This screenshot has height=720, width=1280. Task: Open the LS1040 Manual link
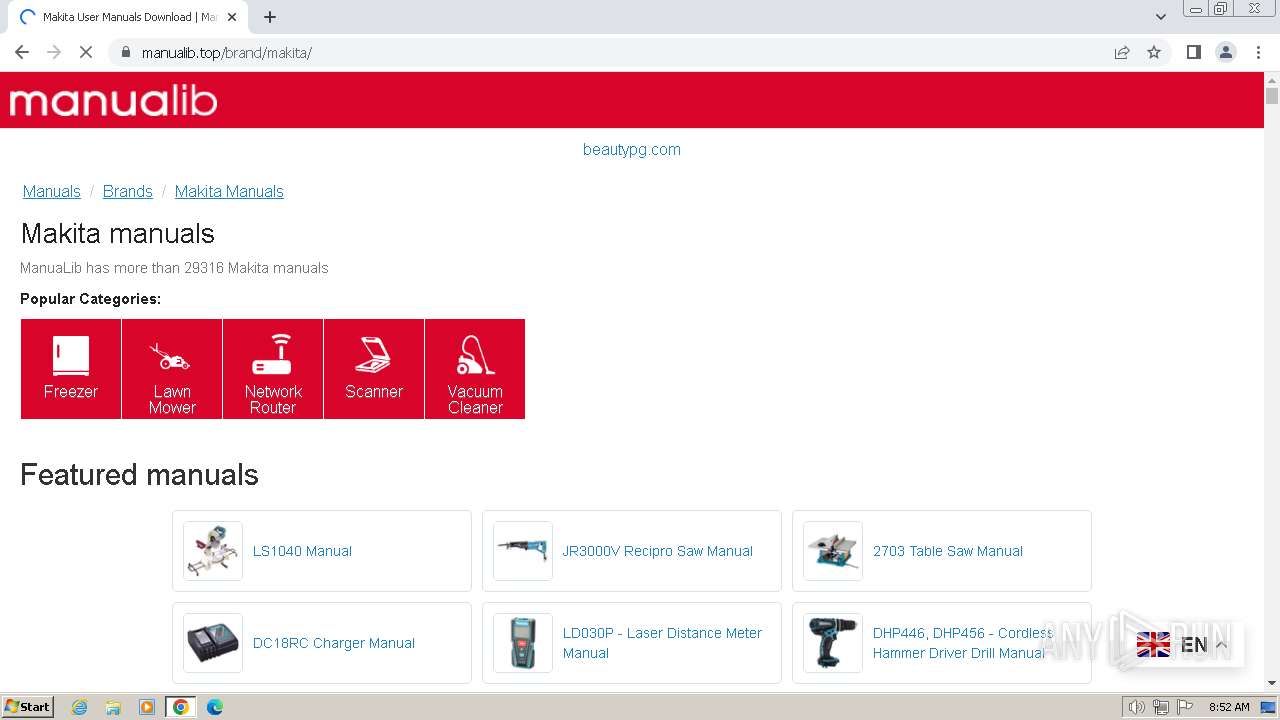tap(302, 551)
